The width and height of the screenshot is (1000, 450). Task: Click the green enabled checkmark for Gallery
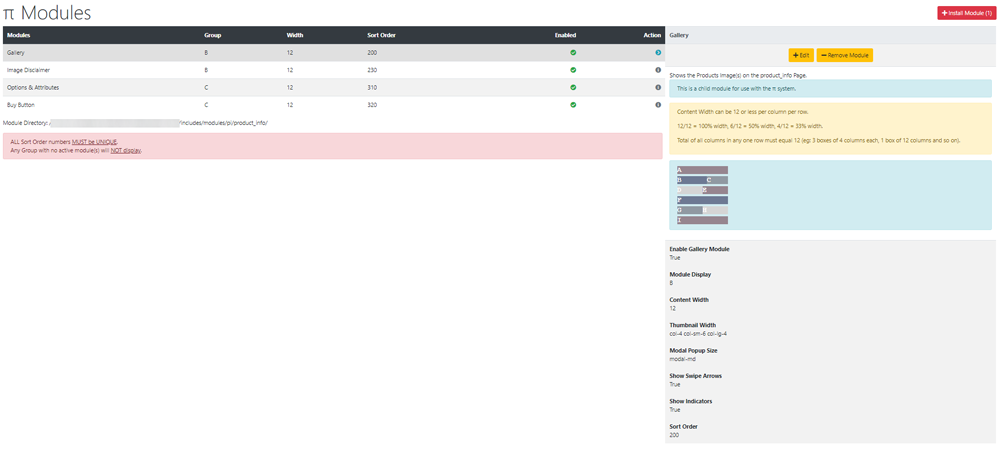coord(573,52)
